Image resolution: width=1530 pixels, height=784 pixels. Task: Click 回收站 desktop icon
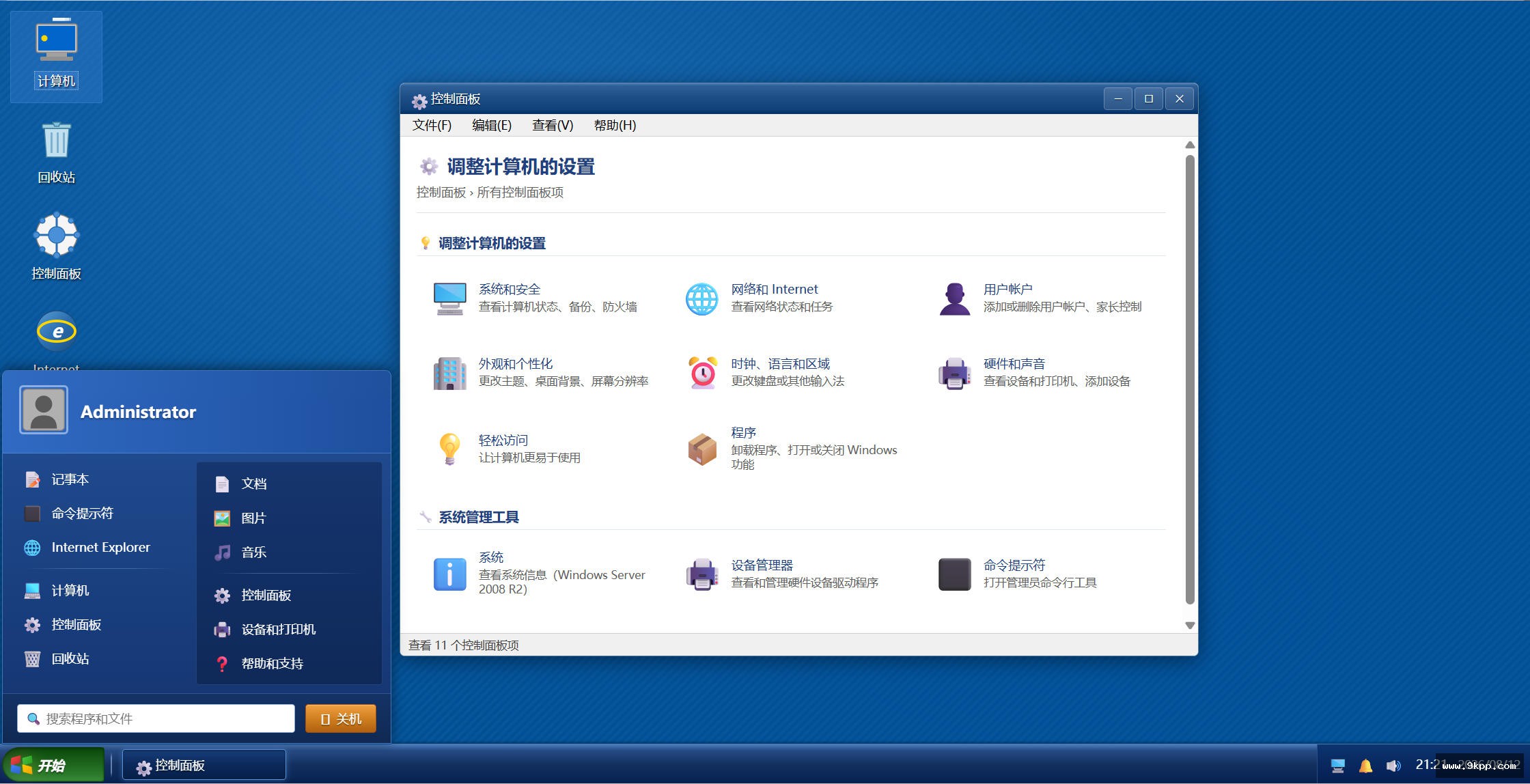pos(56,153)
